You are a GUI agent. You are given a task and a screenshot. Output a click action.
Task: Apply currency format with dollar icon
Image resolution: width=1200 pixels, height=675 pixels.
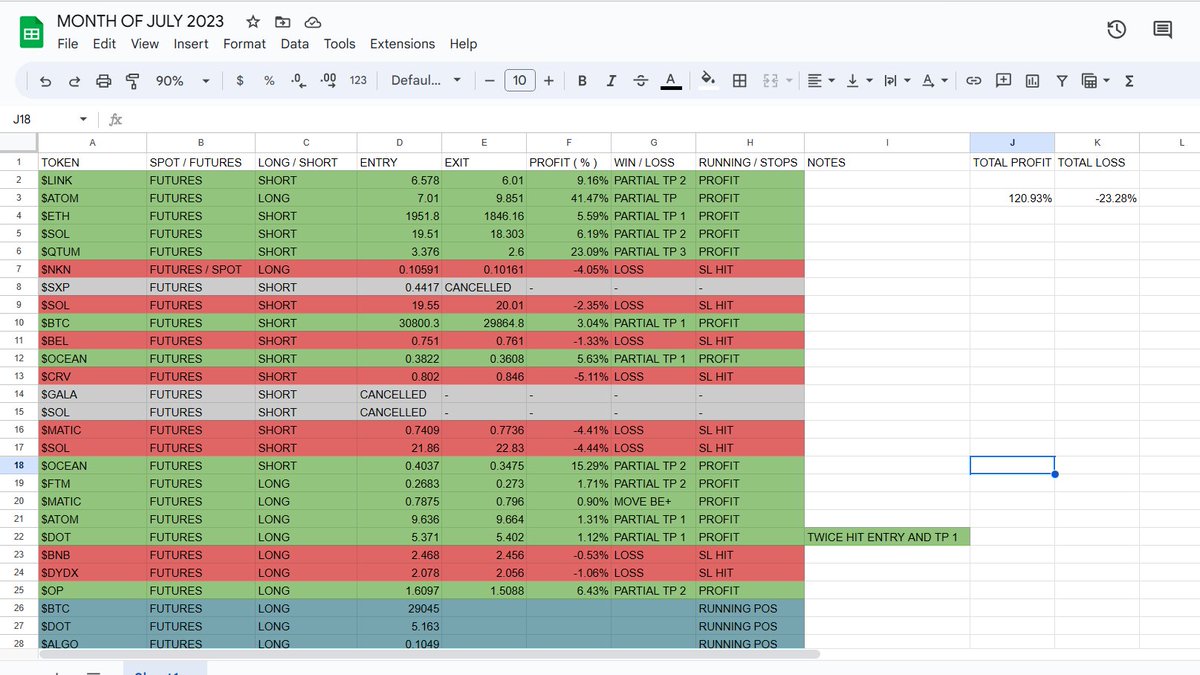coord(240,81)
